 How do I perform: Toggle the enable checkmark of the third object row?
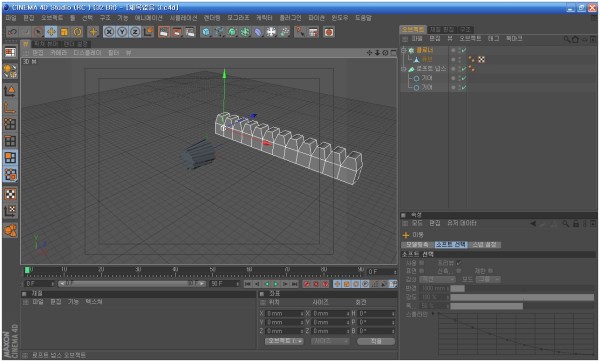coord(464,69)
